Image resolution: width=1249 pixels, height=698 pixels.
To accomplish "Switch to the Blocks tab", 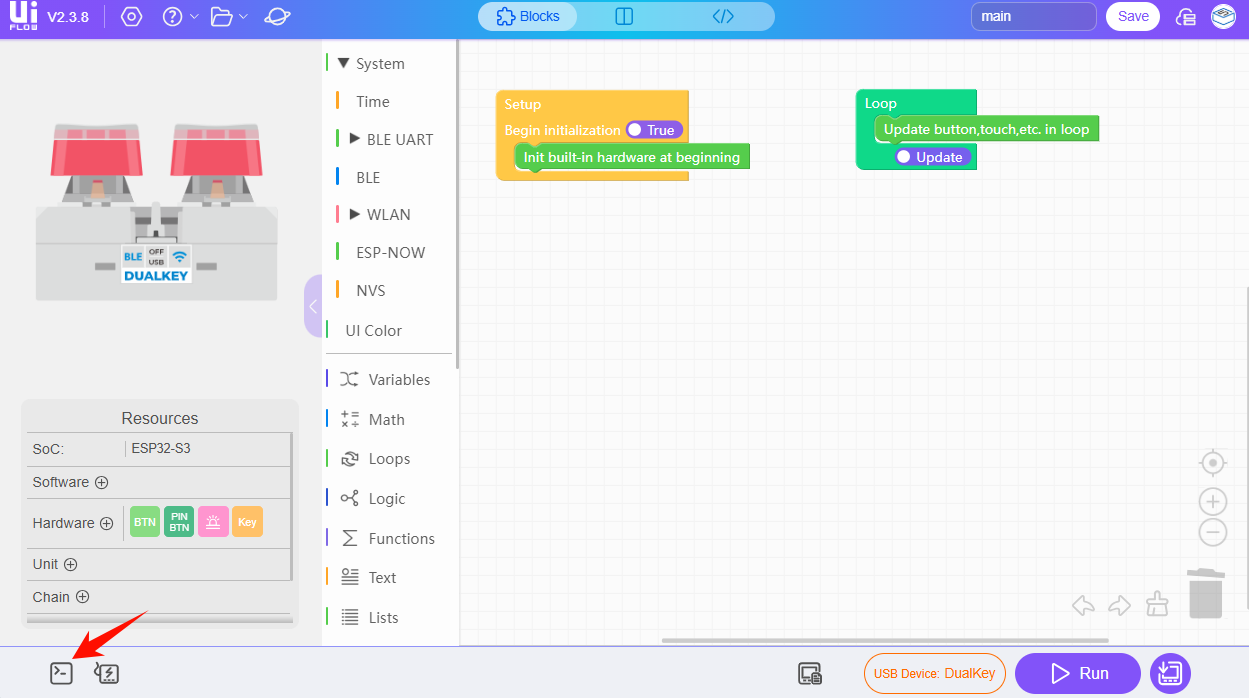I will tap(528, 17).
